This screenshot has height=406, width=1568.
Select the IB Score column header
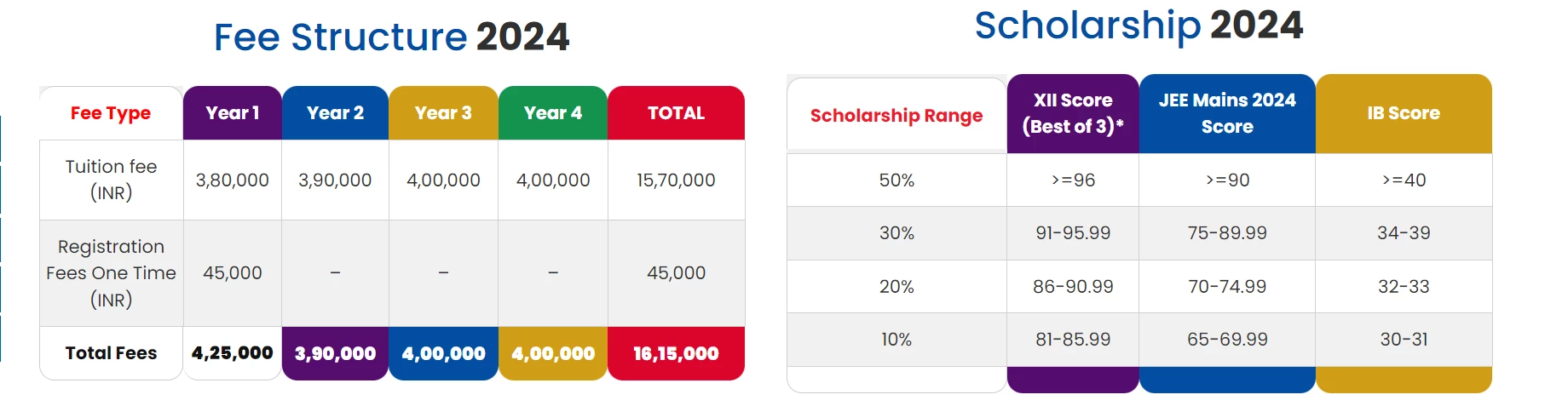coord(1404,113)
